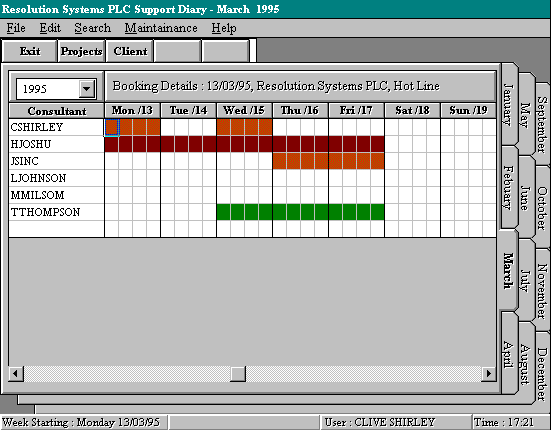Switch to the January tab

pyautogui.click(x=508, y=104)
